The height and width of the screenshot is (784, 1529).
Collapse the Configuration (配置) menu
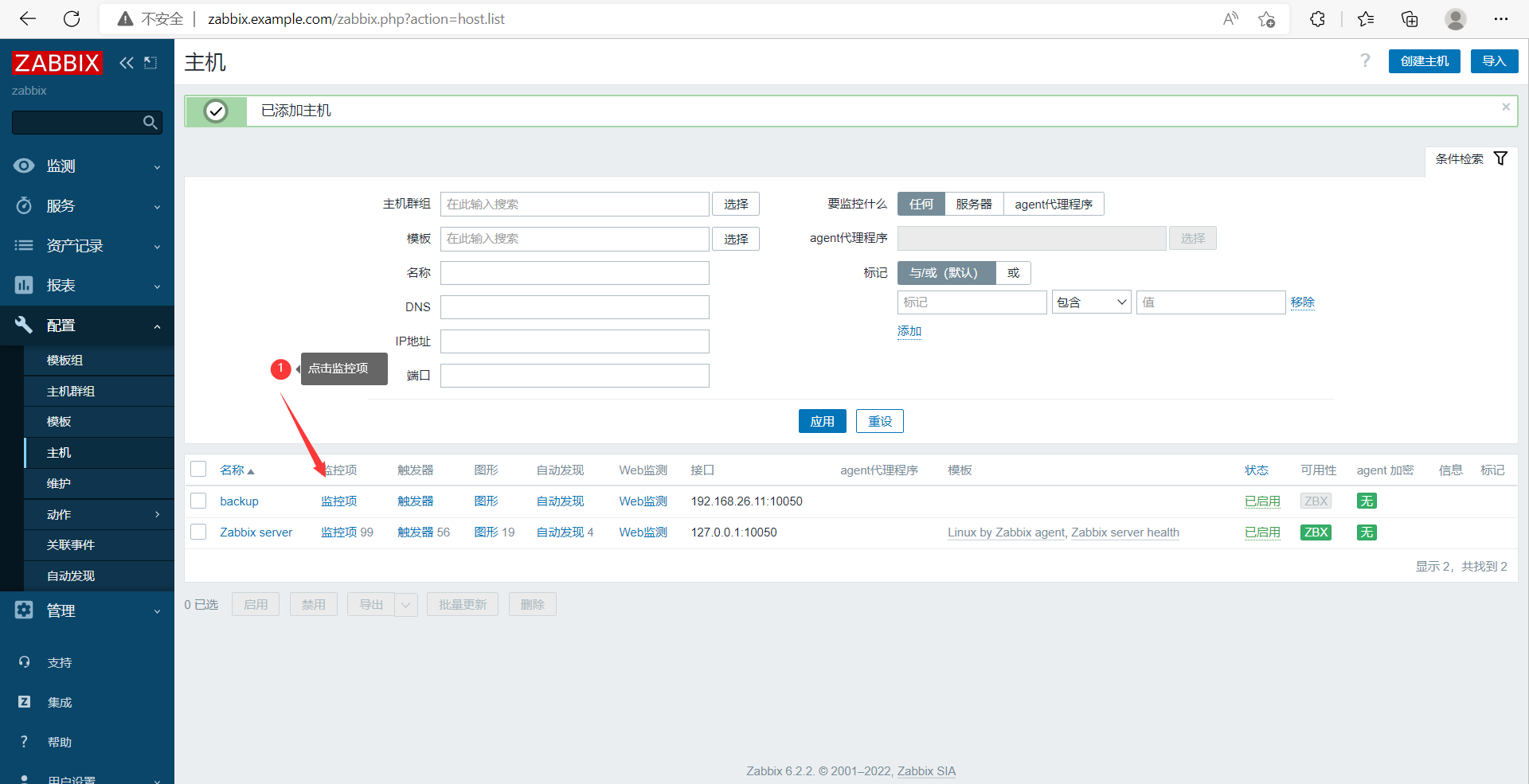coord(87,325)
